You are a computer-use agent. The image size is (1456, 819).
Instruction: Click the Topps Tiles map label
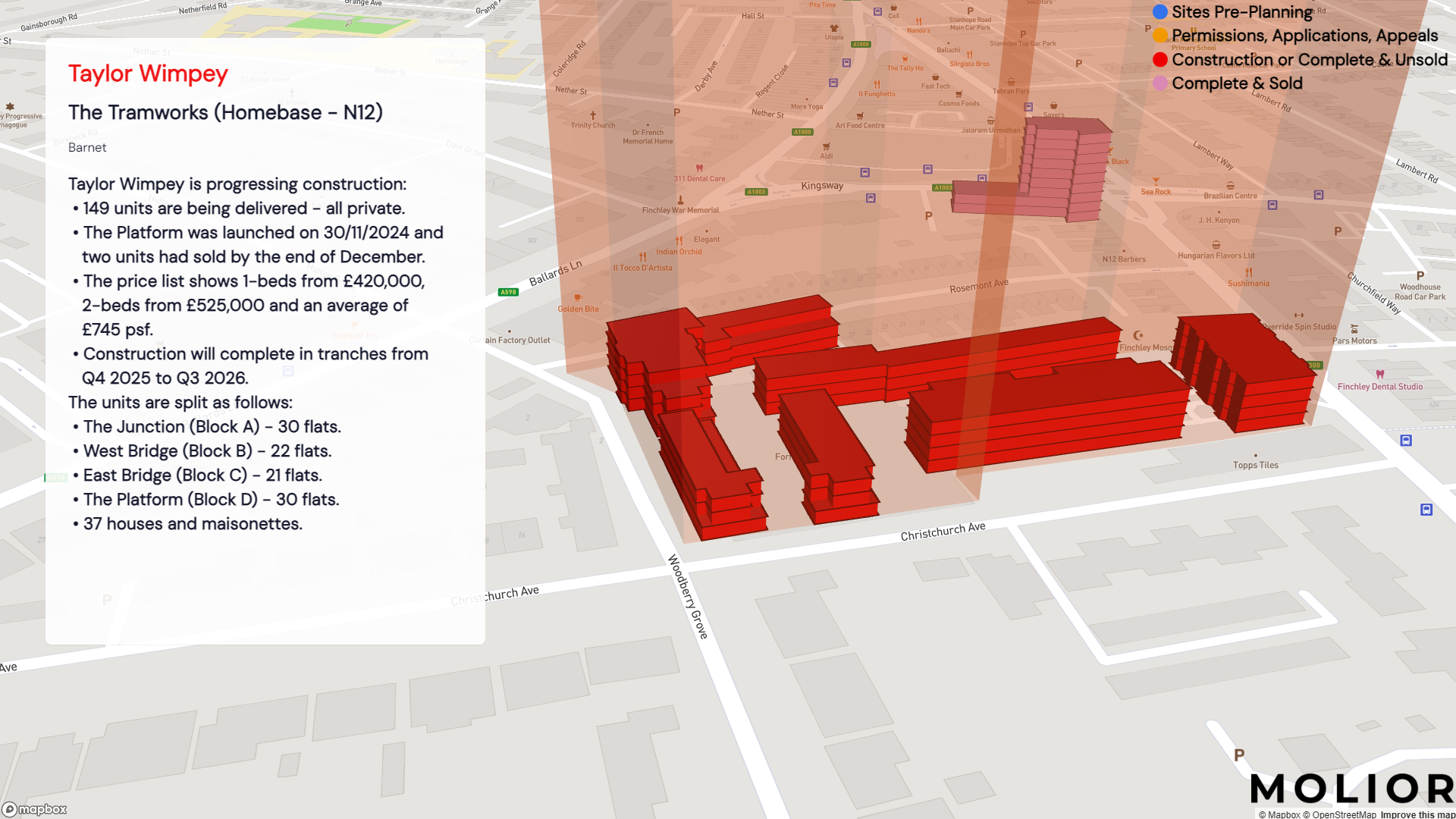tap(1255, 465)
